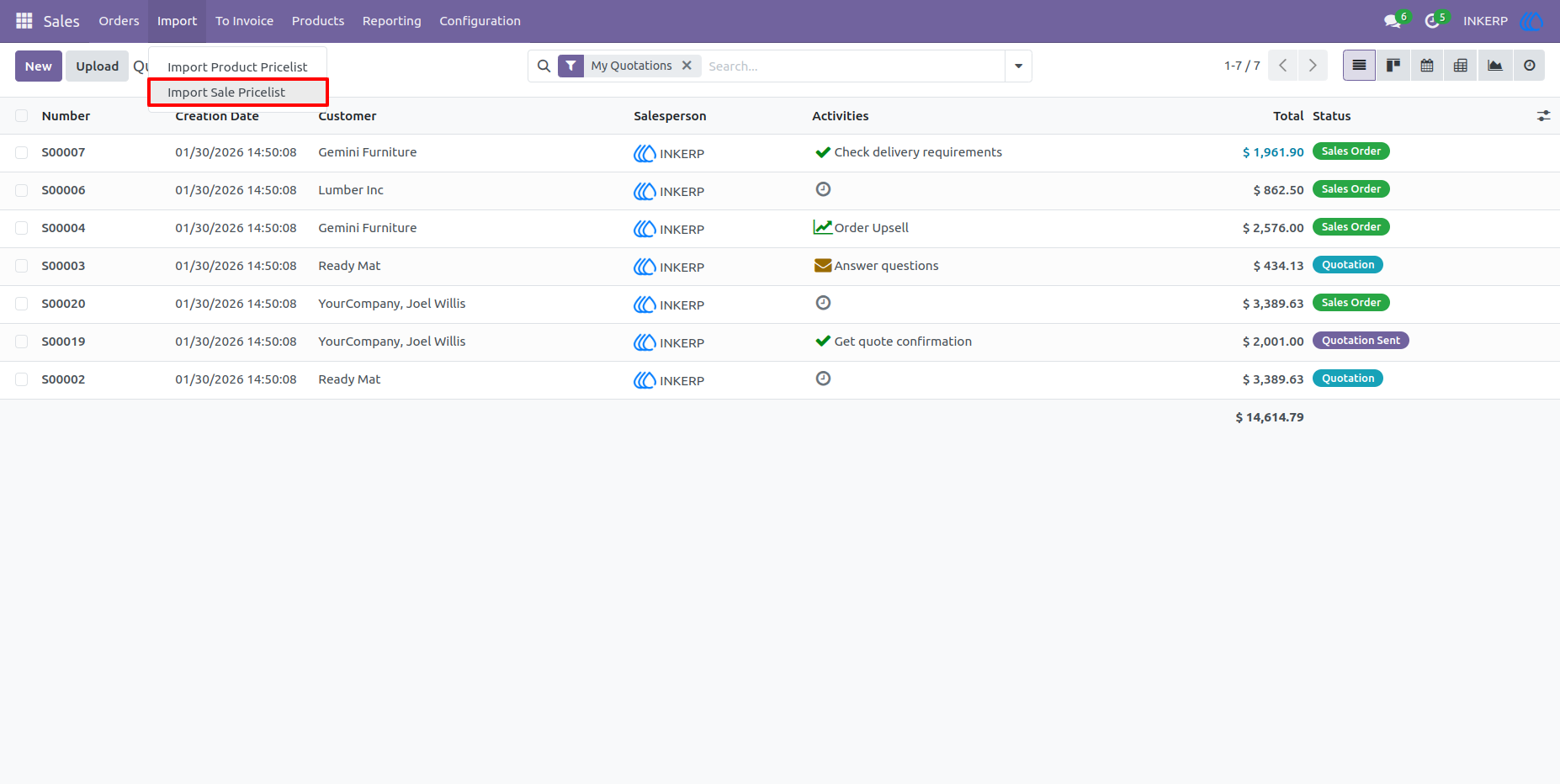
Task: Remove the My Quotations filter
Action: click(x=687, y=66)
